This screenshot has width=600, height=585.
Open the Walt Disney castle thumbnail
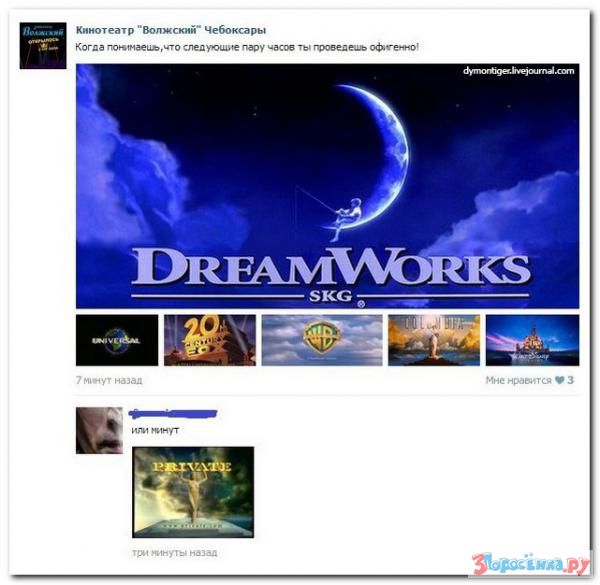pos(532,340)
